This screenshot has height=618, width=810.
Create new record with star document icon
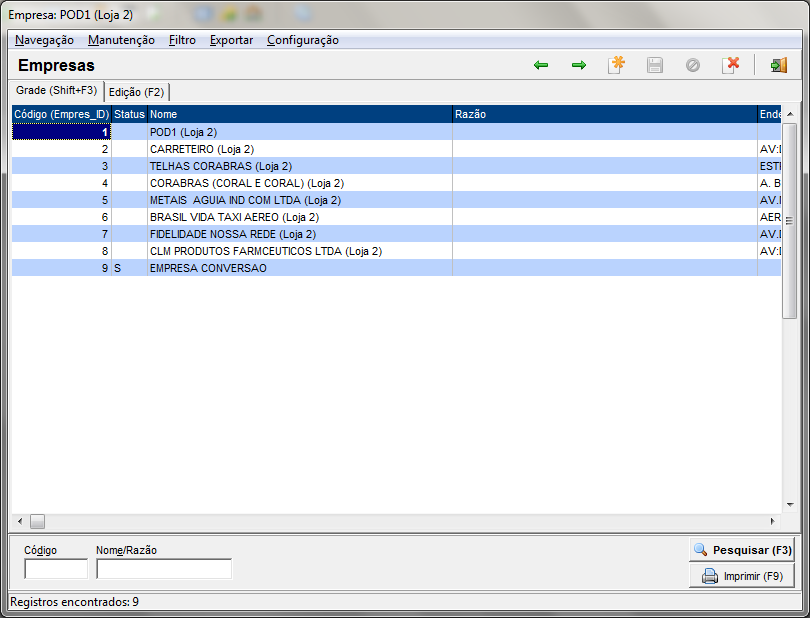point(616,65)
